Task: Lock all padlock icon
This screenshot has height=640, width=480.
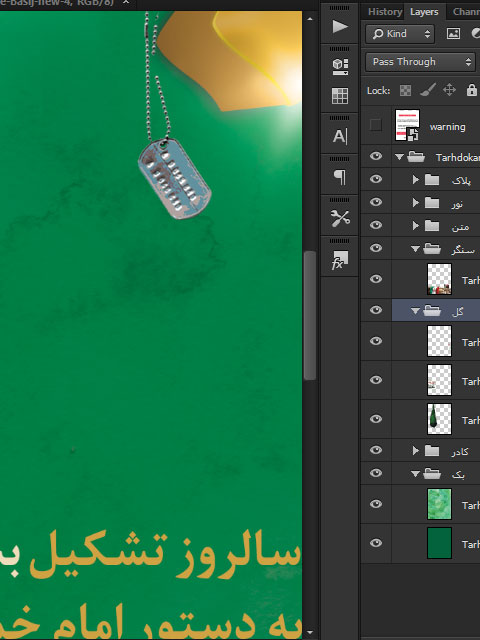Action: click(x=472, y=90)
